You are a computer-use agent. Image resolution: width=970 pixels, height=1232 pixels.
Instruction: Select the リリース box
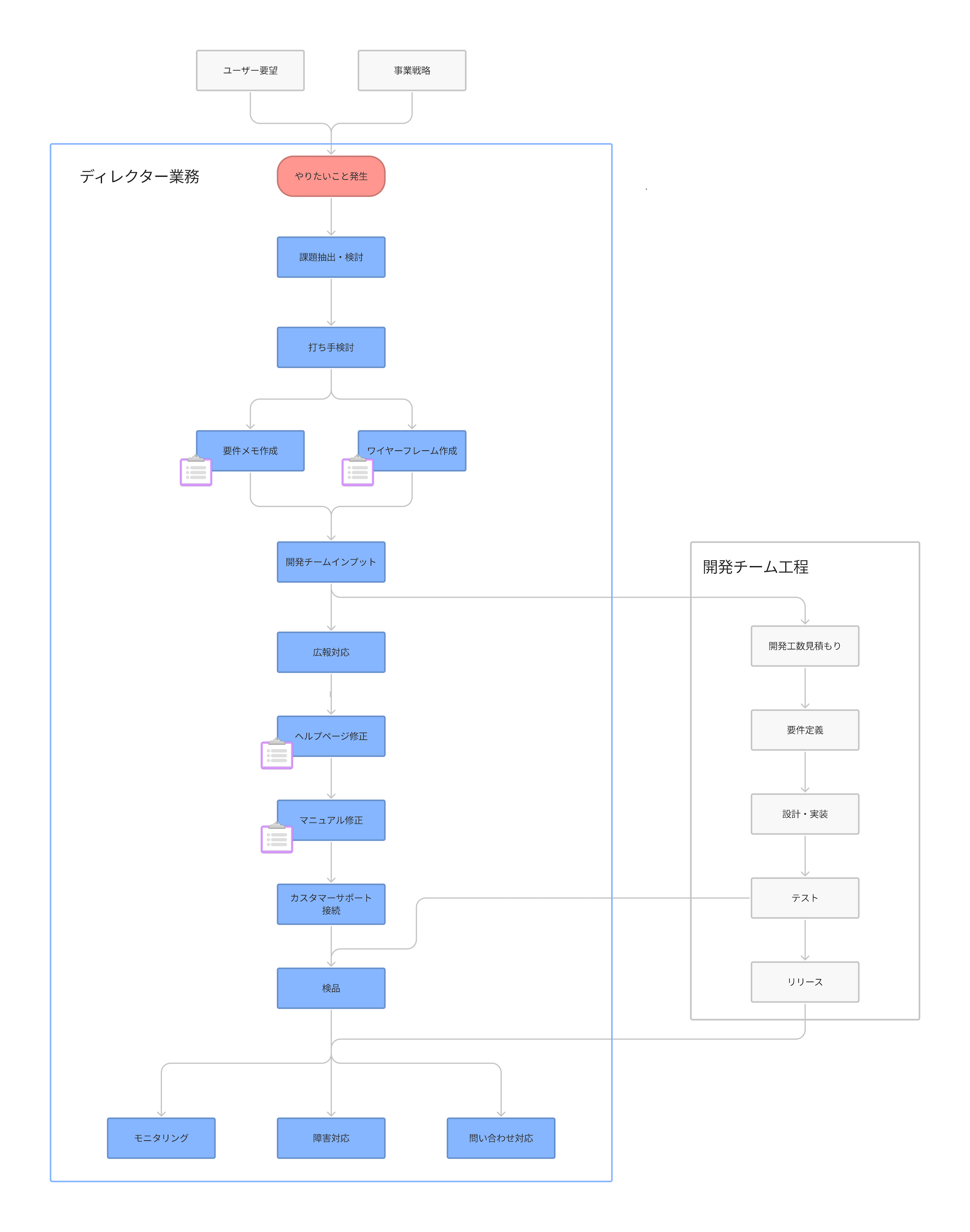805,982
